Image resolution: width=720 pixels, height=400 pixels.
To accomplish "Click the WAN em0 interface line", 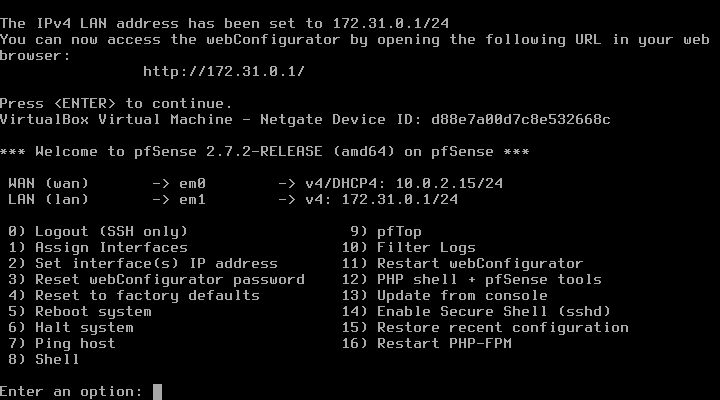I will tap(256, 184).
